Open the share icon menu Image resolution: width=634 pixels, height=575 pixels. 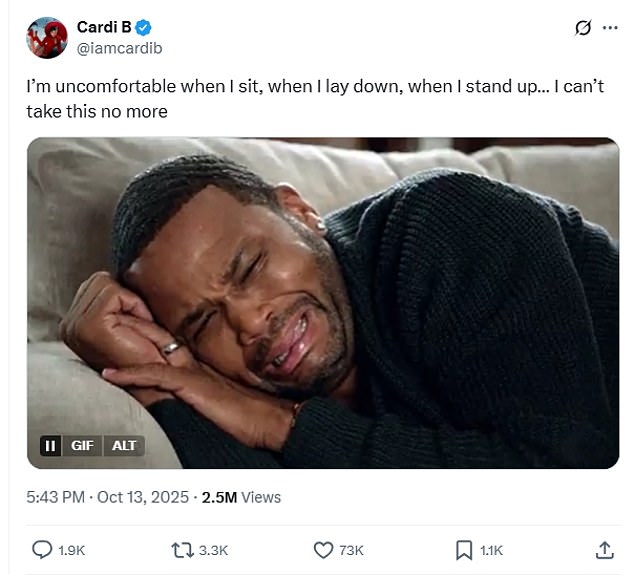(x=604, y=550)
